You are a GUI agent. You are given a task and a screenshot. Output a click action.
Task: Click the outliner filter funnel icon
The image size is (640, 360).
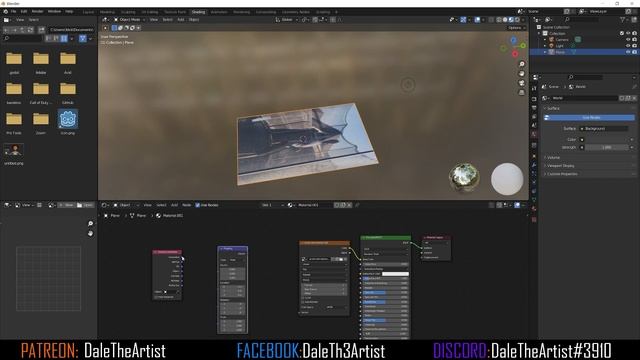[x=622, y=20]
